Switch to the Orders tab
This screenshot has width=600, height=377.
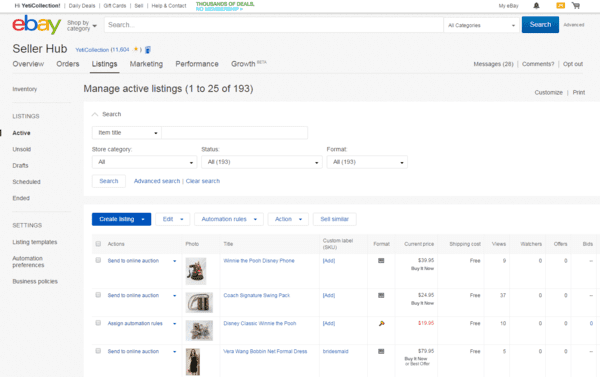68,64
